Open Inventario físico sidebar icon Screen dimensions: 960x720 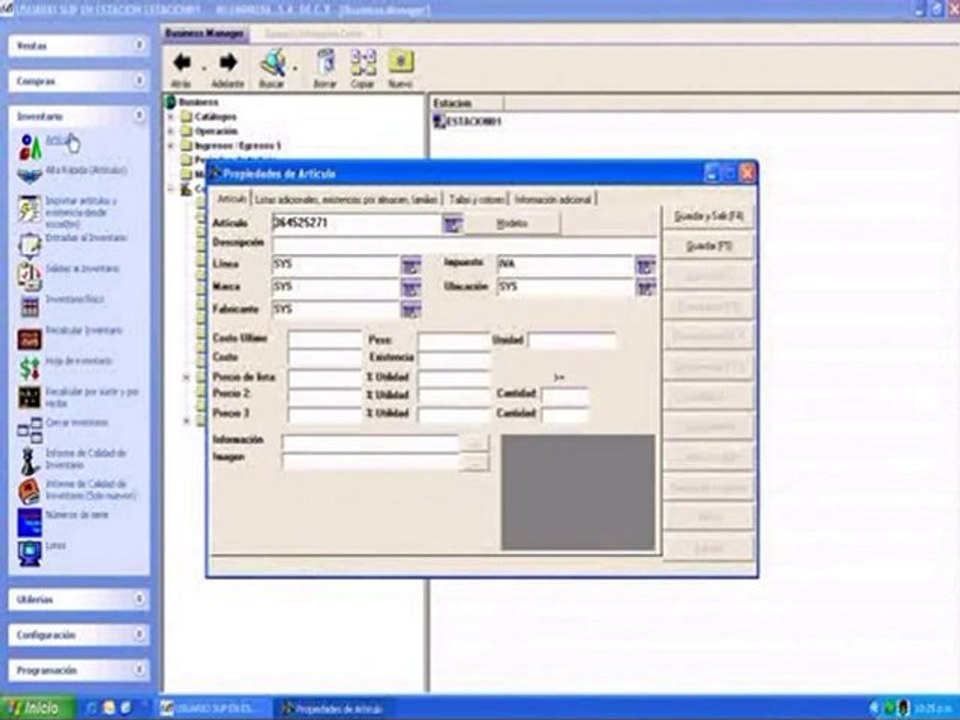coord(29,306)
